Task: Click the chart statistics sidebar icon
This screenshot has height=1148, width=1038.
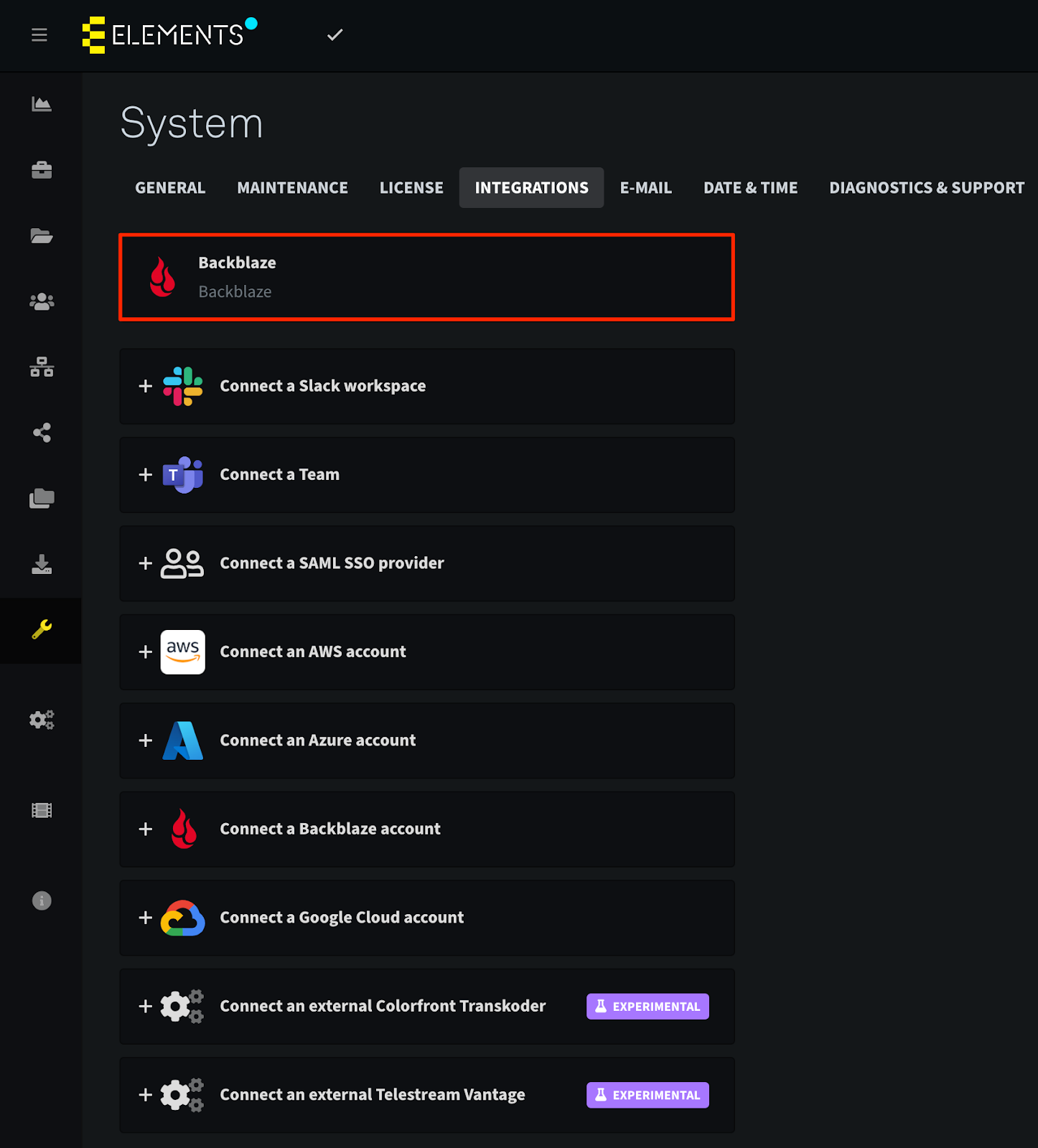Action: pos(42,104)
